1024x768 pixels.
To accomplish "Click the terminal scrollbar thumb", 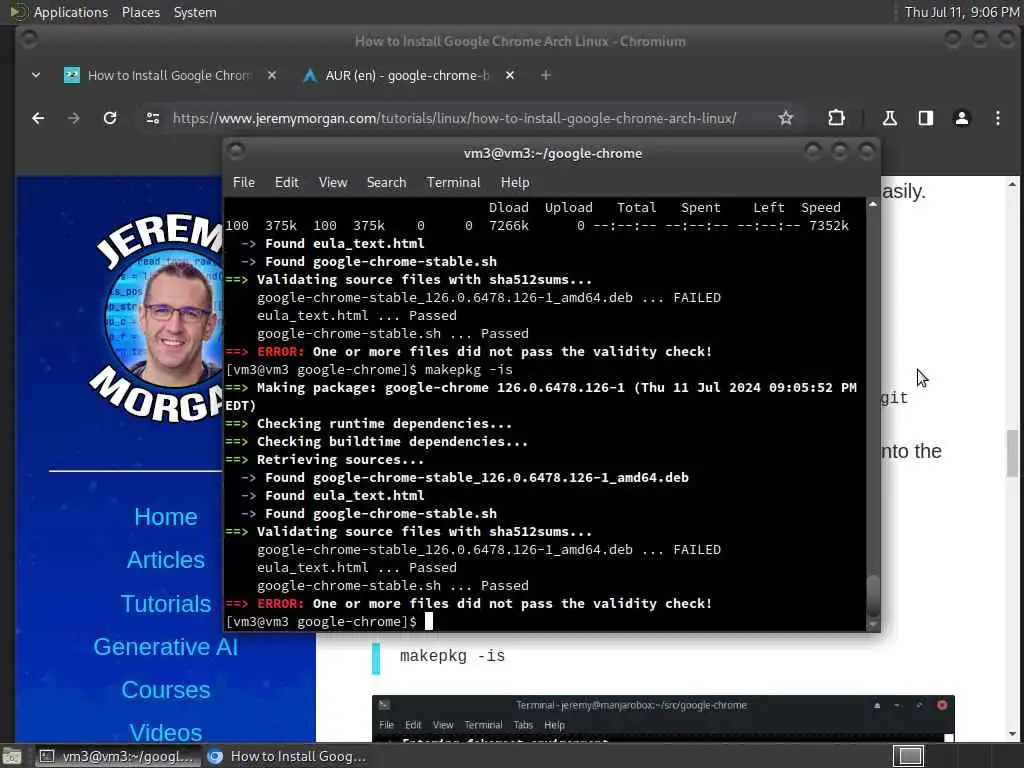I will point(873,595).
